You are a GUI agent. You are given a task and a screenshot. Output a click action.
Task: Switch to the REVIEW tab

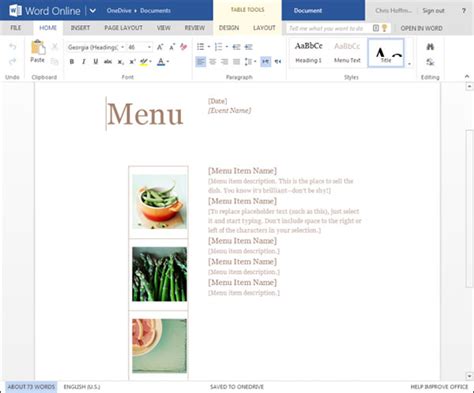[195, 28]
